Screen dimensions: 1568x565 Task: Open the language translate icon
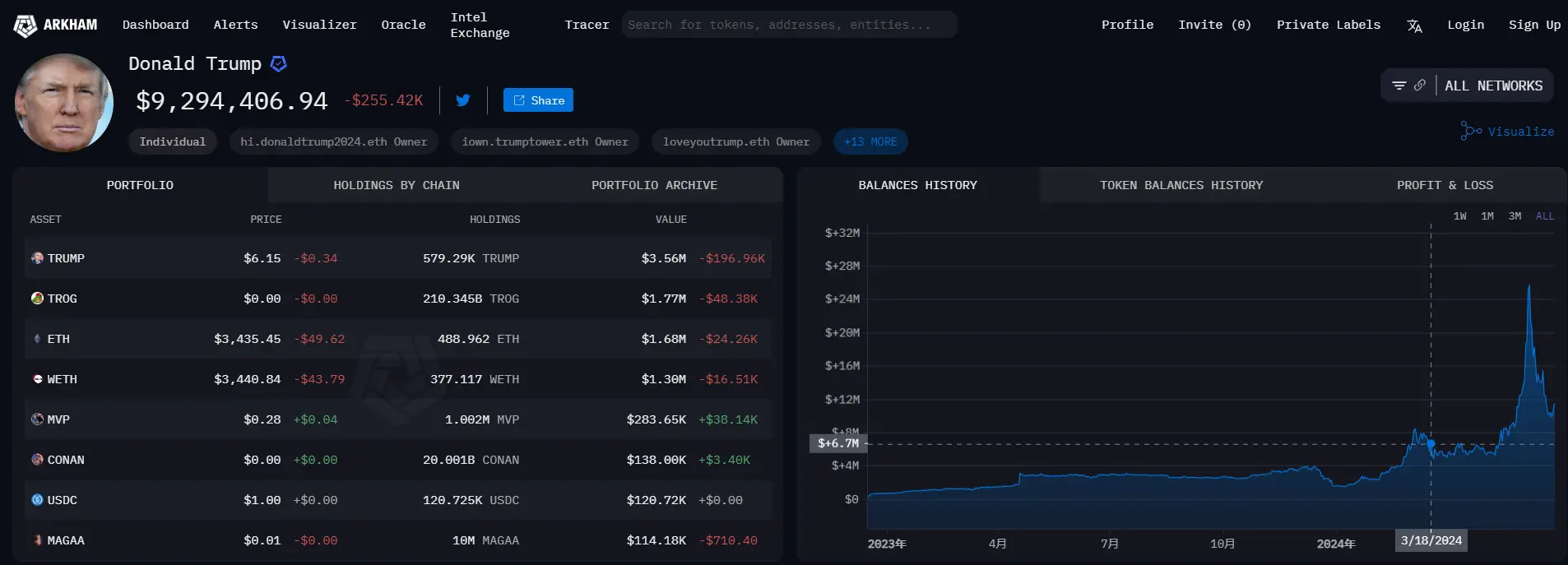(1414, 25)
